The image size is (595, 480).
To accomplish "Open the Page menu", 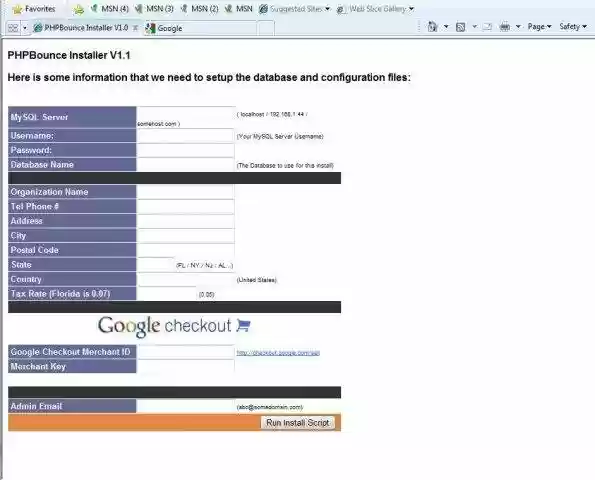I will 539,27.
